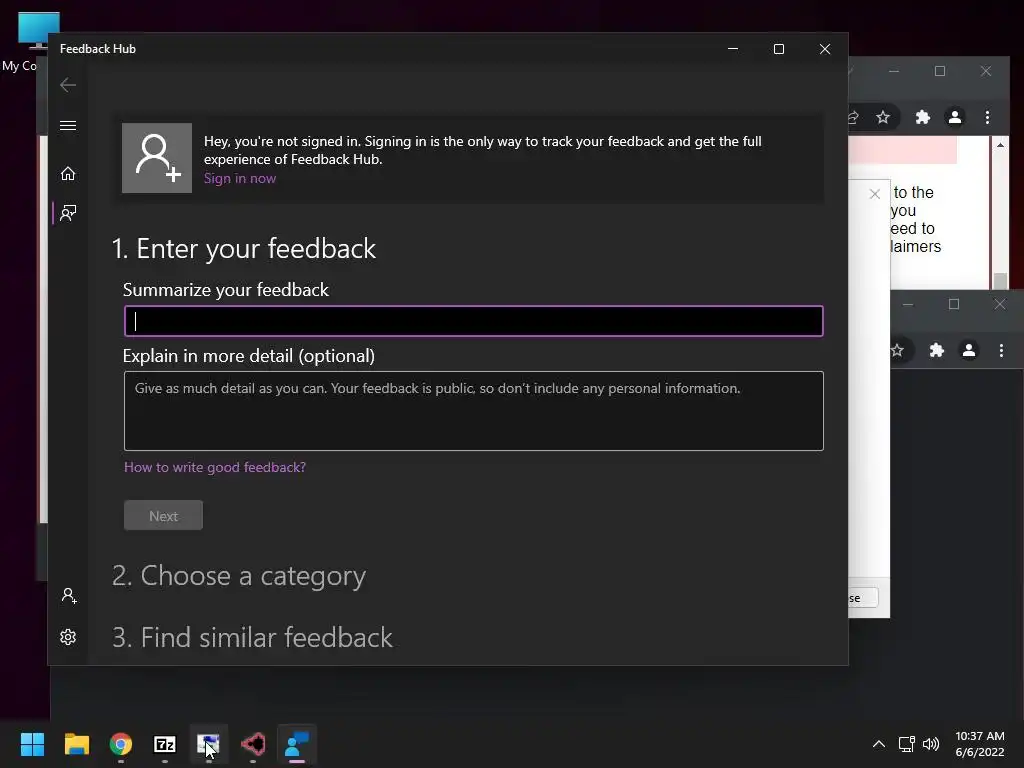This screenshot has width=1024, height=768.
Task: Open the hamburger navigation menu
Action: pyautogui.click(x=68, y=125)
